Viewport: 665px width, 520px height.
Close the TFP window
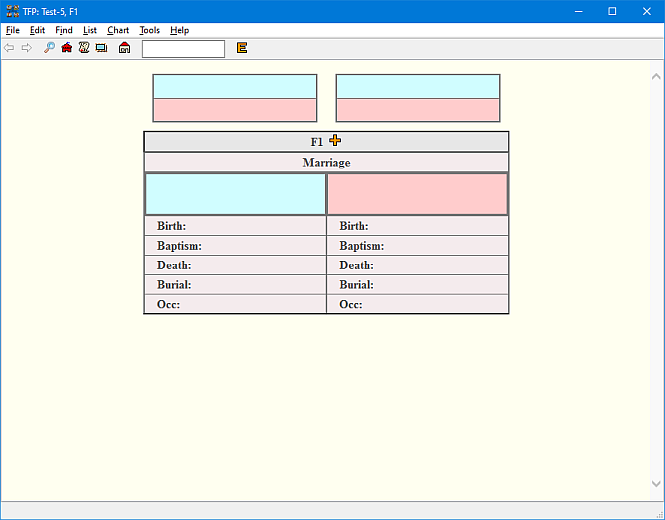pyautogui.click(x=646, y=11)
